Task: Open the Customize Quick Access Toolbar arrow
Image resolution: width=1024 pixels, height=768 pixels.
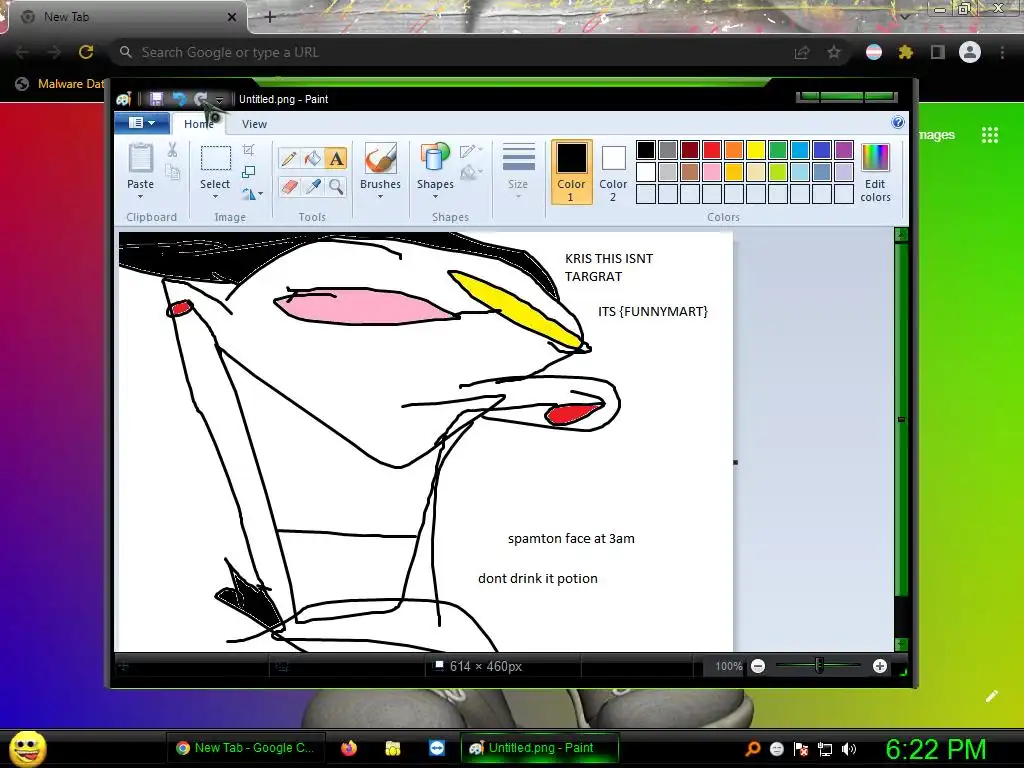Action: [219, 99]
